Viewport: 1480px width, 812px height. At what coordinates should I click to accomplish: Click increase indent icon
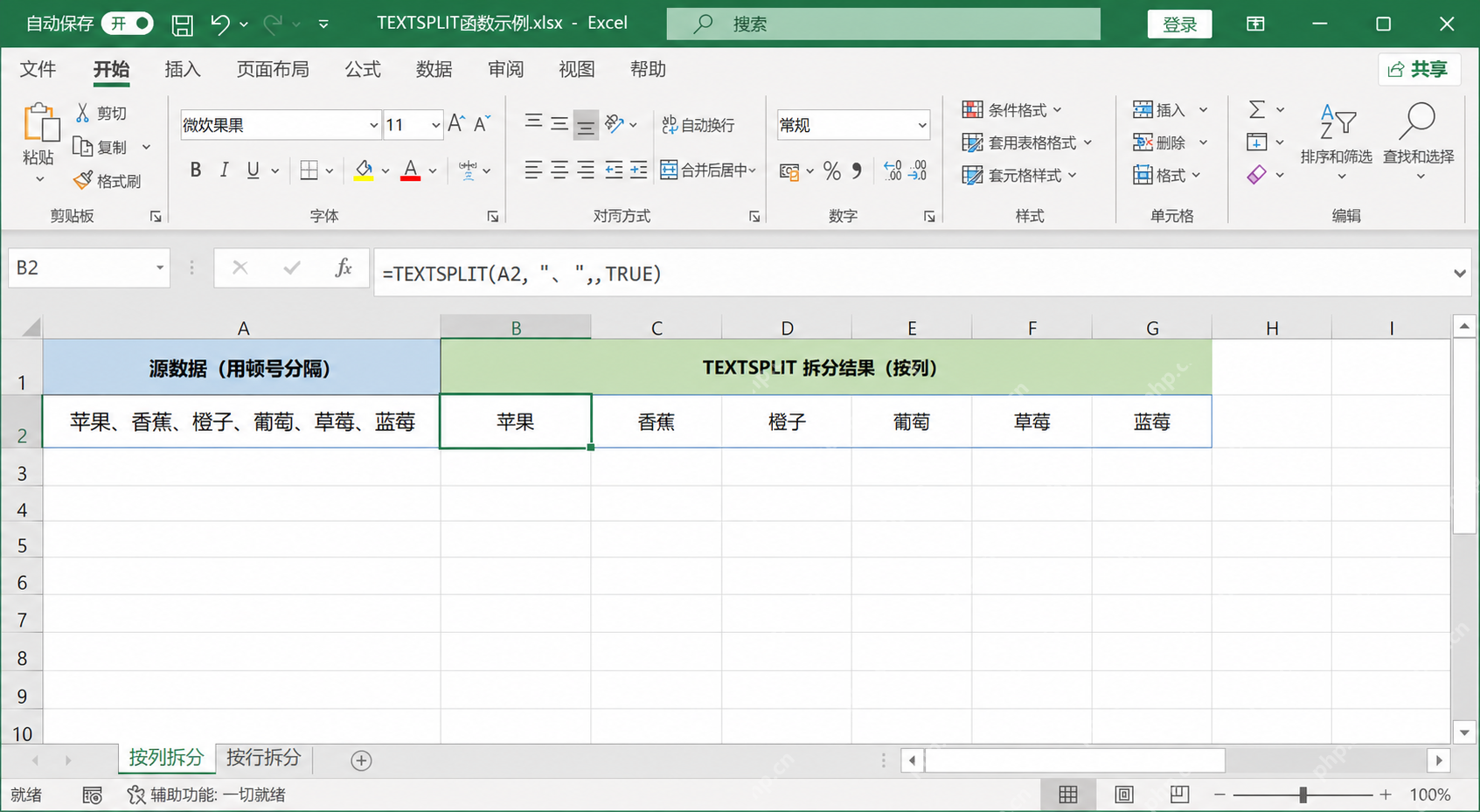(x=639, y=170)
